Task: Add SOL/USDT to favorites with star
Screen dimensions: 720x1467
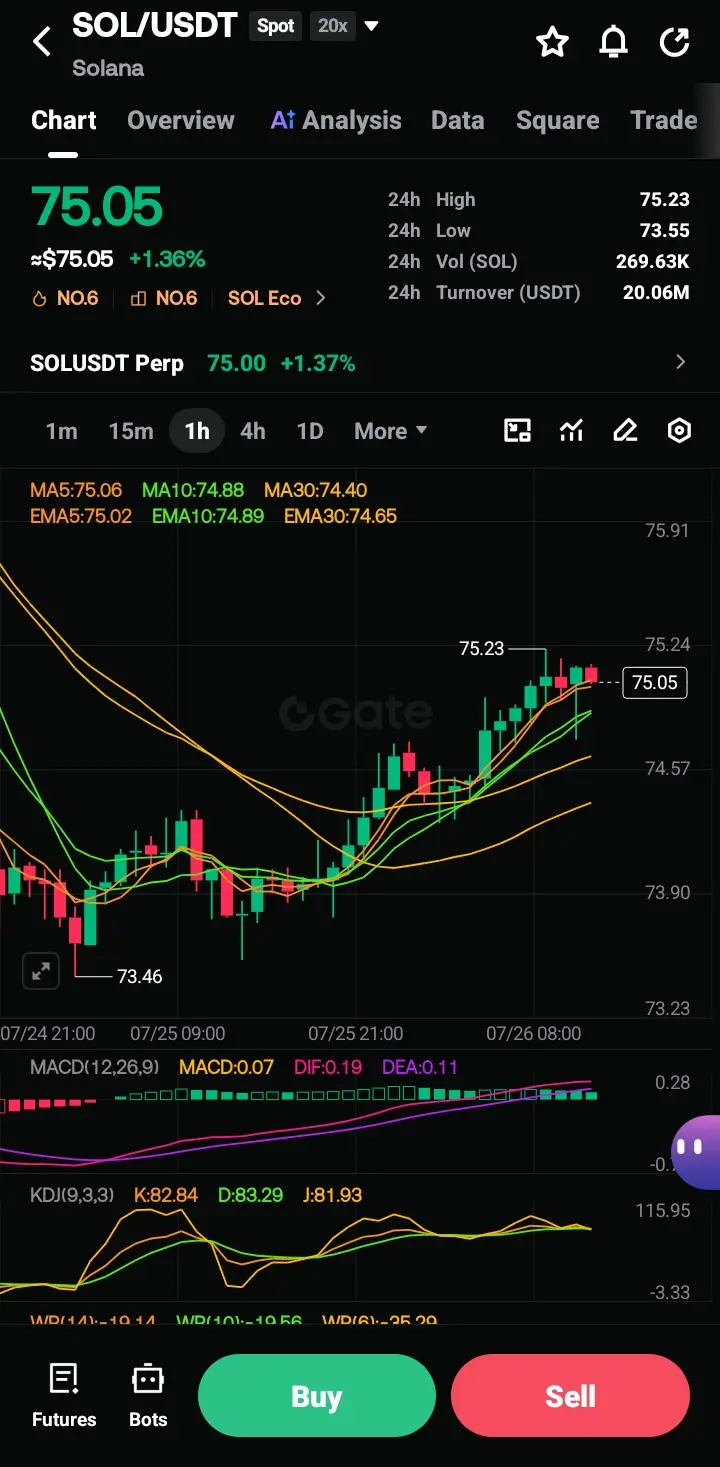Action: 552,41
